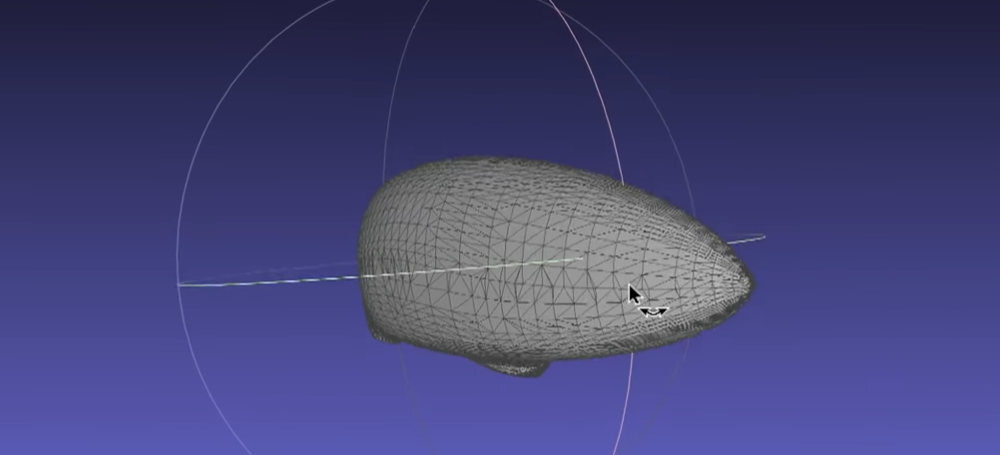Click the rotate arrows beside the mouse cursor
Screen dimensions: 1000x455
click(653, 312)
